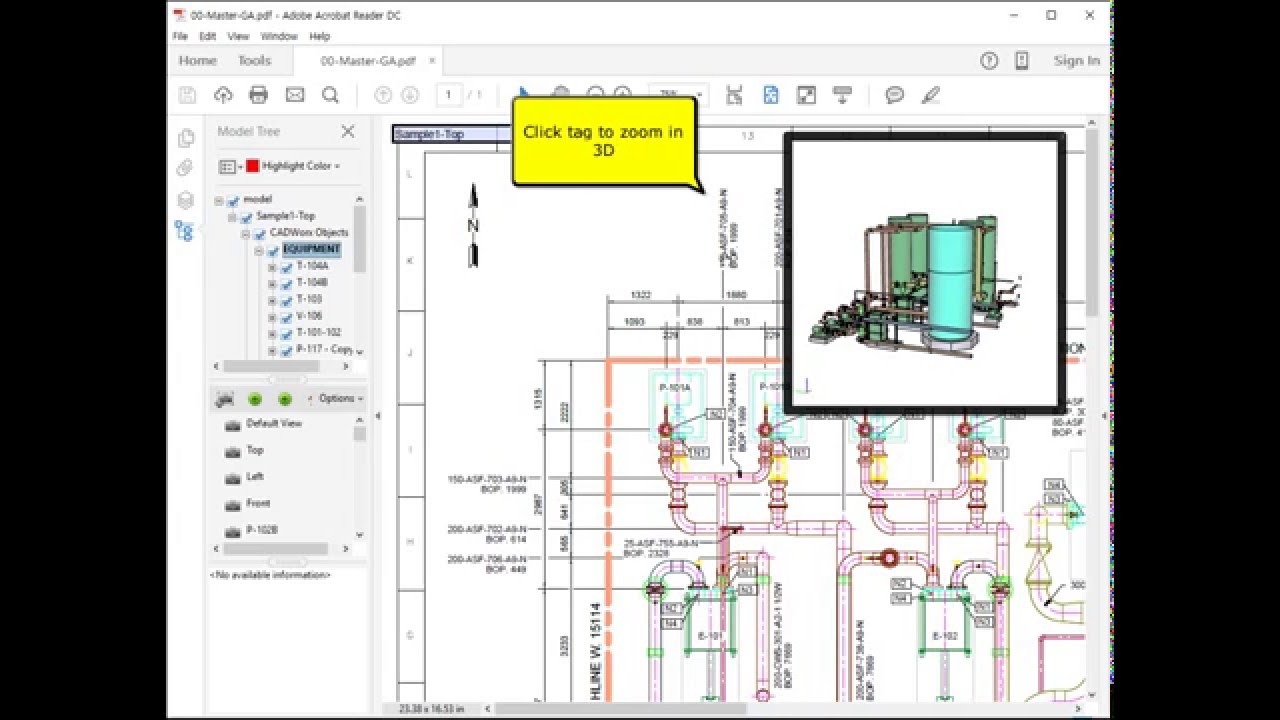Select the highlight pen tool icon
The width and height of the screenshot is (1280, 720).
(931, 95)
